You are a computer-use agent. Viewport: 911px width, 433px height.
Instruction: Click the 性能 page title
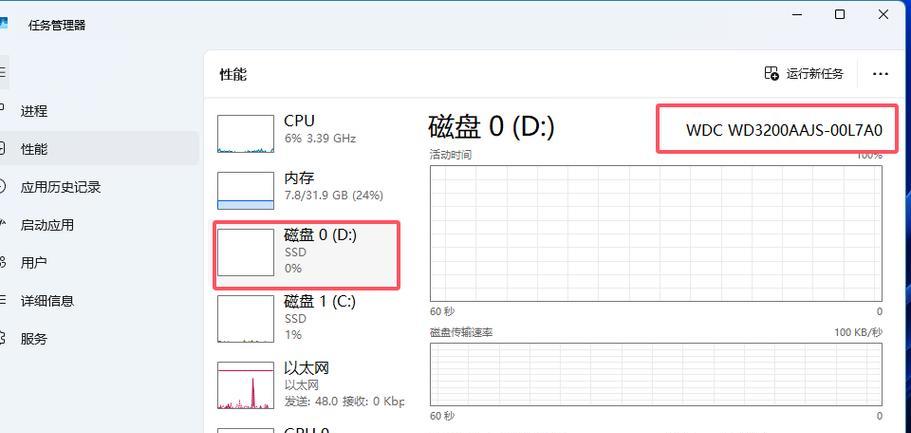click(x=233, y=74)
